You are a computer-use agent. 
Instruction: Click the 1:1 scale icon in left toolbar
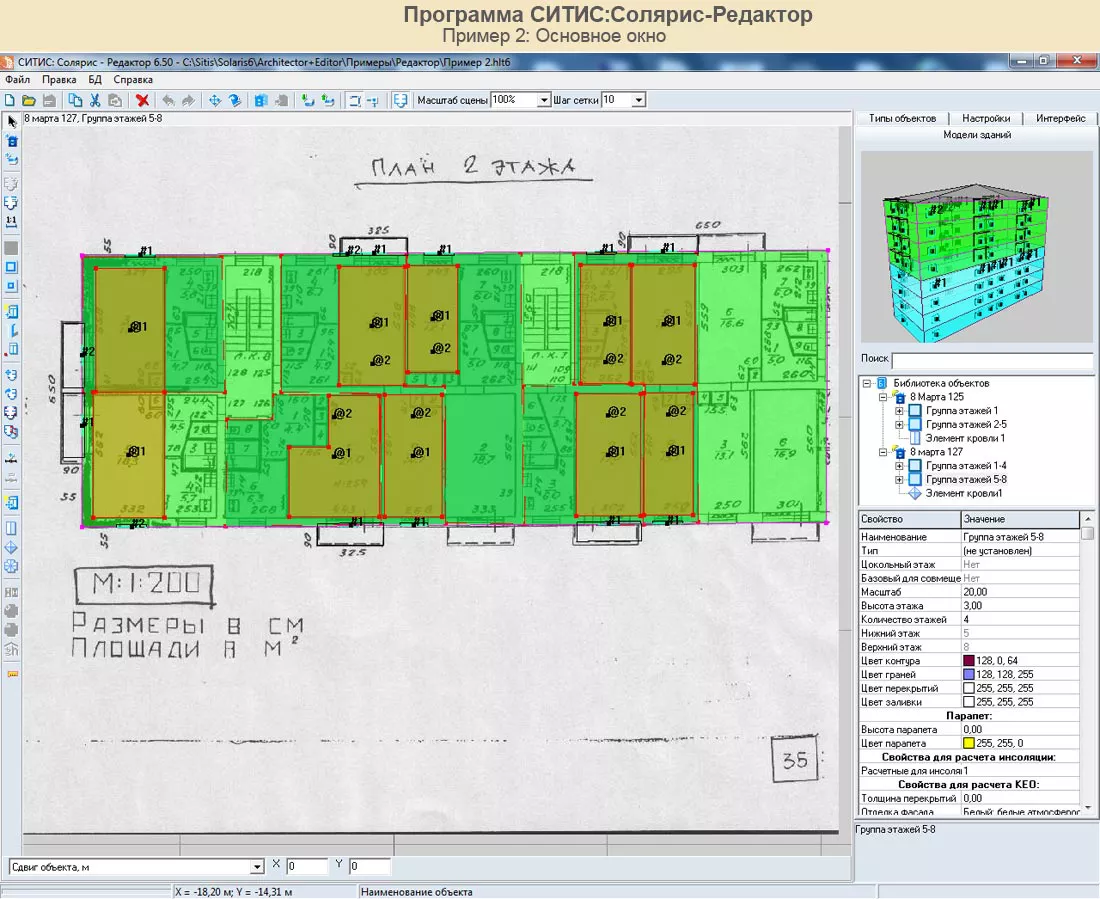click(12, 219)
